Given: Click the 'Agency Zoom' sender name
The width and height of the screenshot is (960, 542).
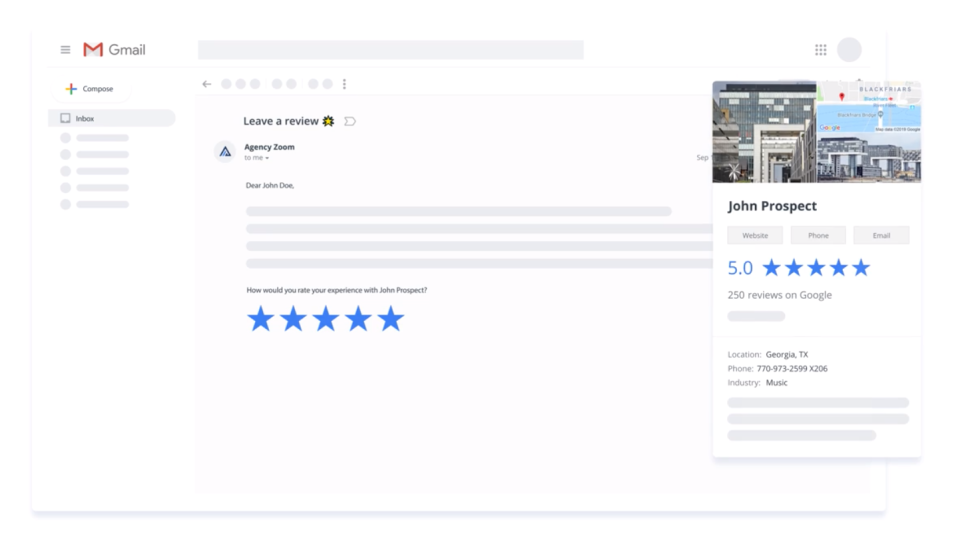Looking at the screenshot, I should point(269,147).
